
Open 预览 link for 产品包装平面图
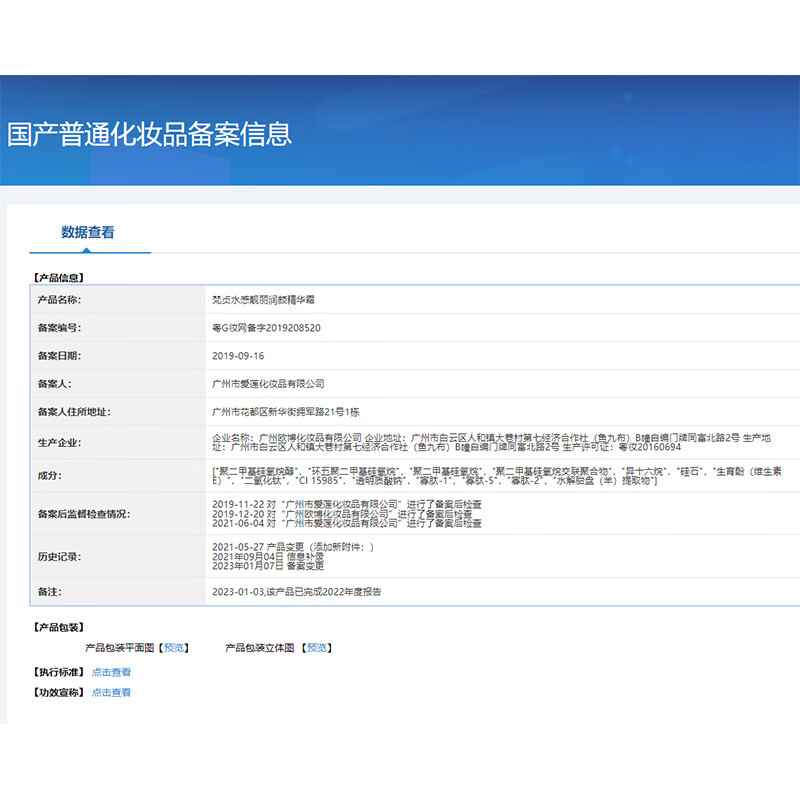172,647
